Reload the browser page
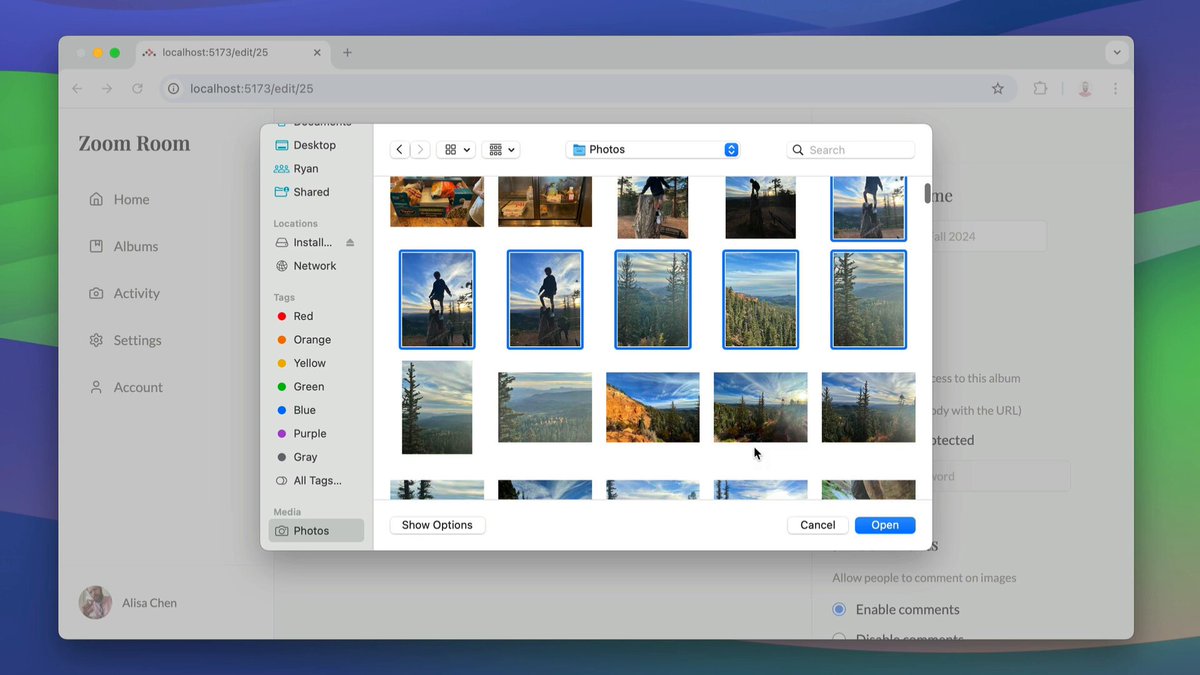This screenshot has height=675, width=1200. 137,89
